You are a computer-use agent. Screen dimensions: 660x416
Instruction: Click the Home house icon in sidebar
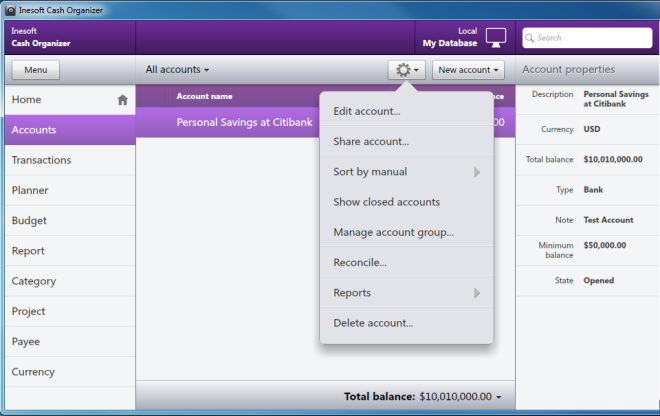point(122,100)
